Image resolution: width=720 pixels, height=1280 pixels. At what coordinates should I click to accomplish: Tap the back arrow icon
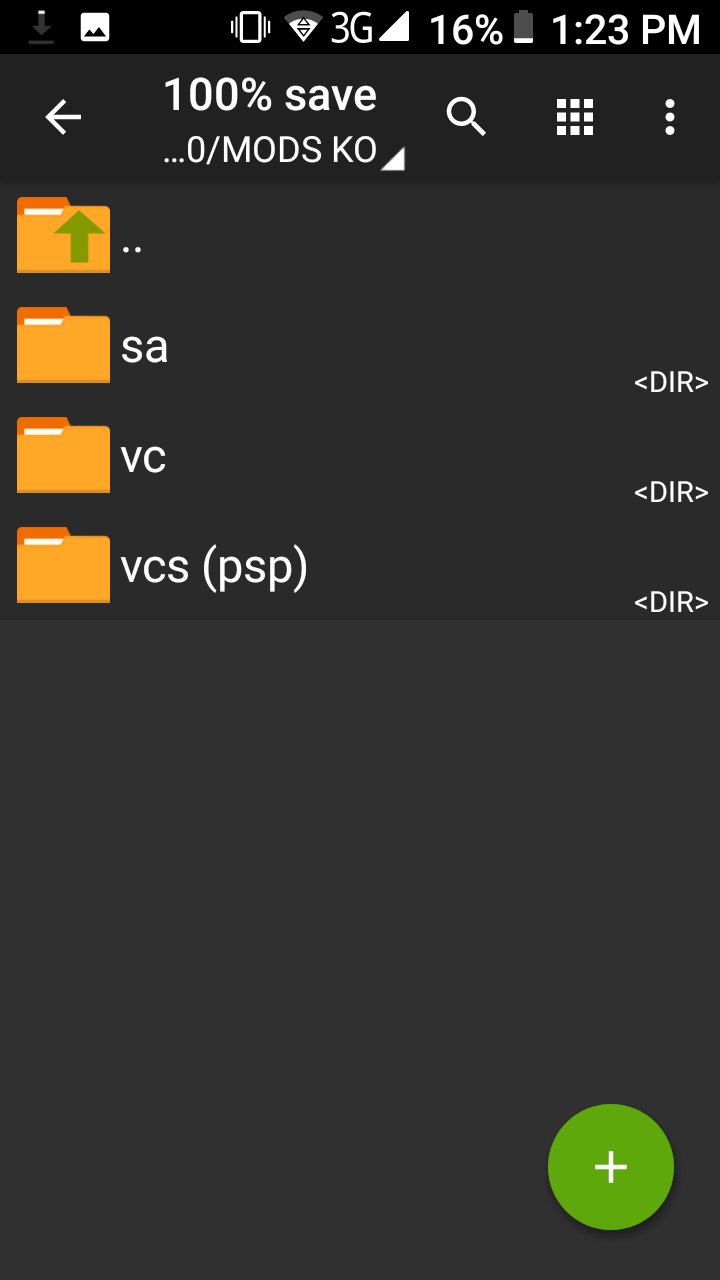pyautogui.click(x=63, y=118)
